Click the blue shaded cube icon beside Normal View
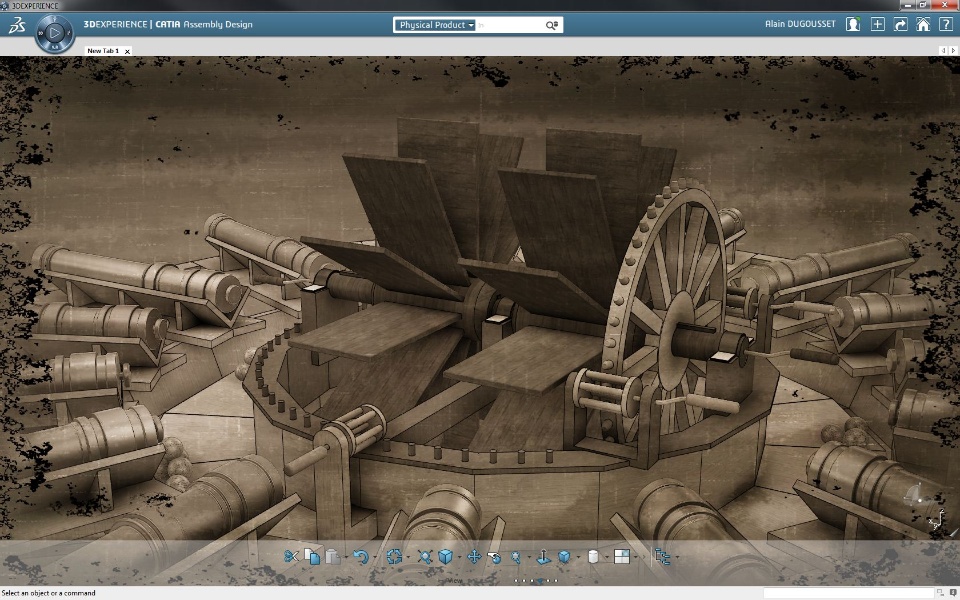The image size is (960, 600). [564, 557]
